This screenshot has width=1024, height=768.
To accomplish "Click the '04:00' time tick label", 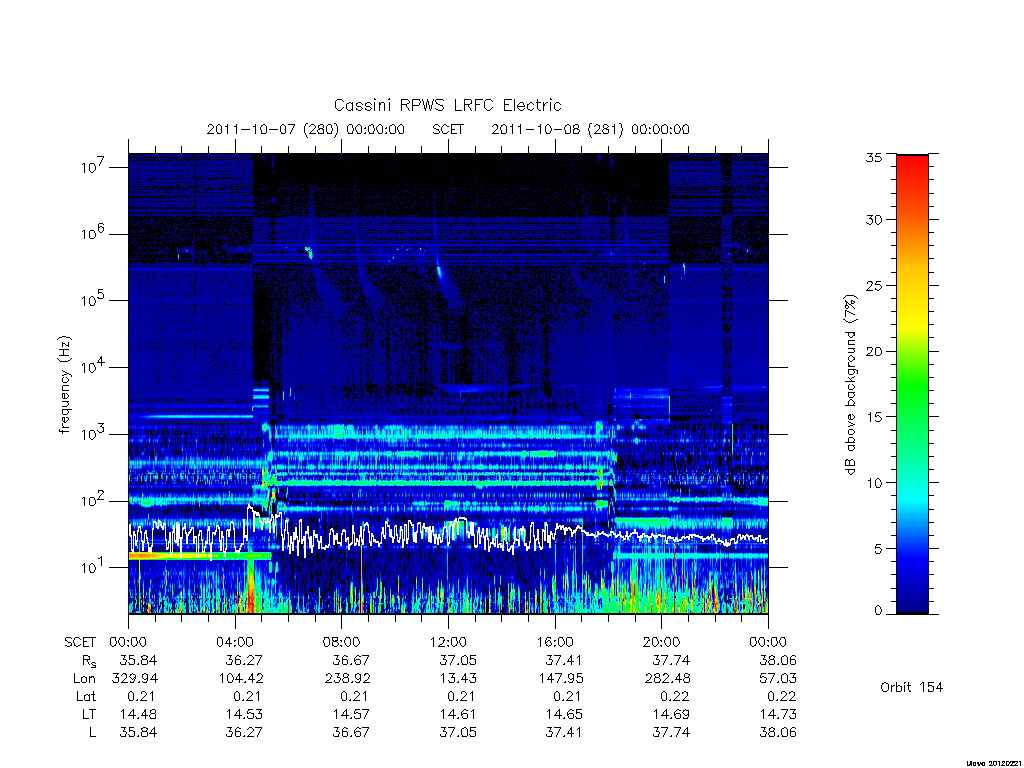I will 235,642.
